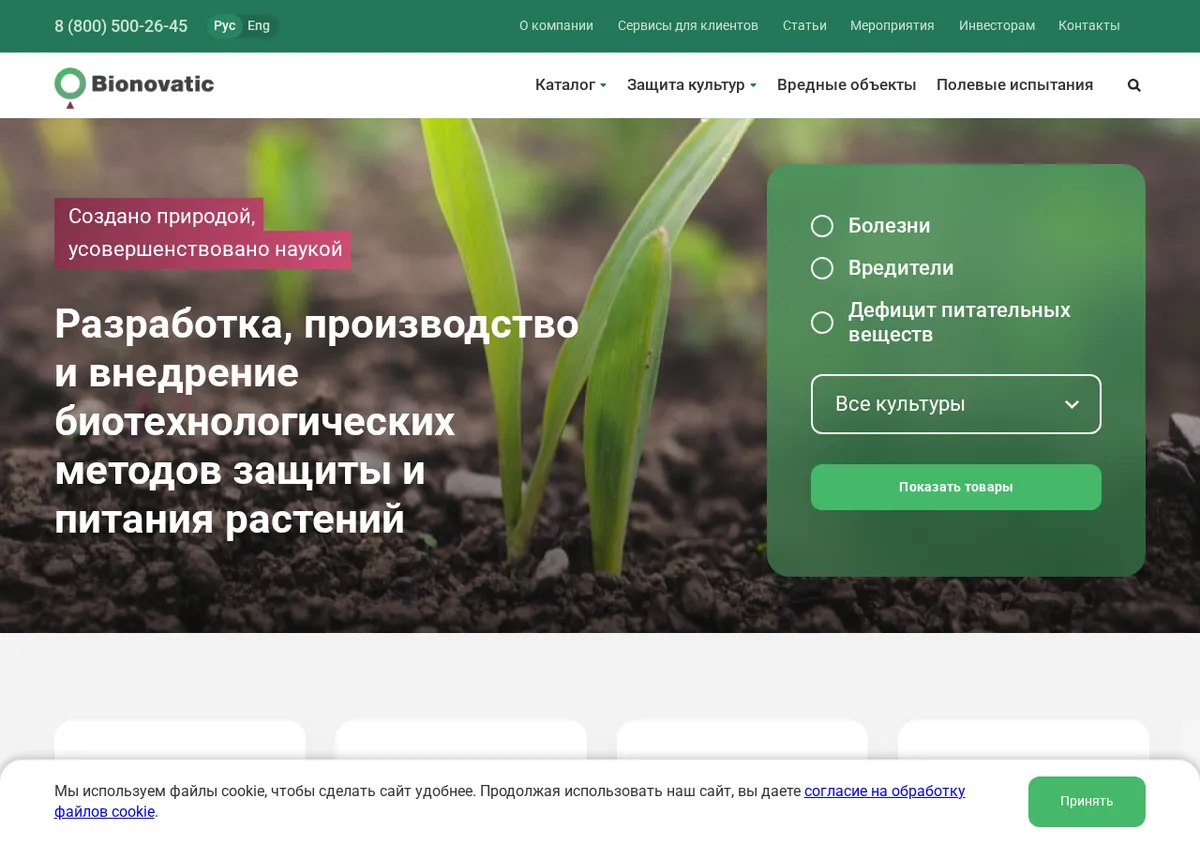
Task: Open the Все культуры dropdown
Action: pyautogui.click(x=956, y=404)
